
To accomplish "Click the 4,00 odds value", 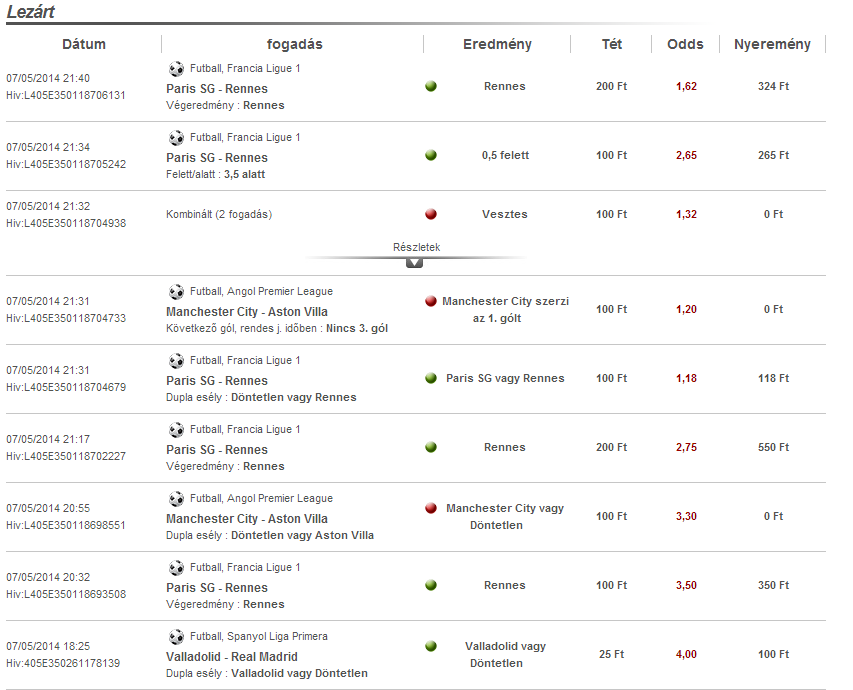I will pos(686,654).
